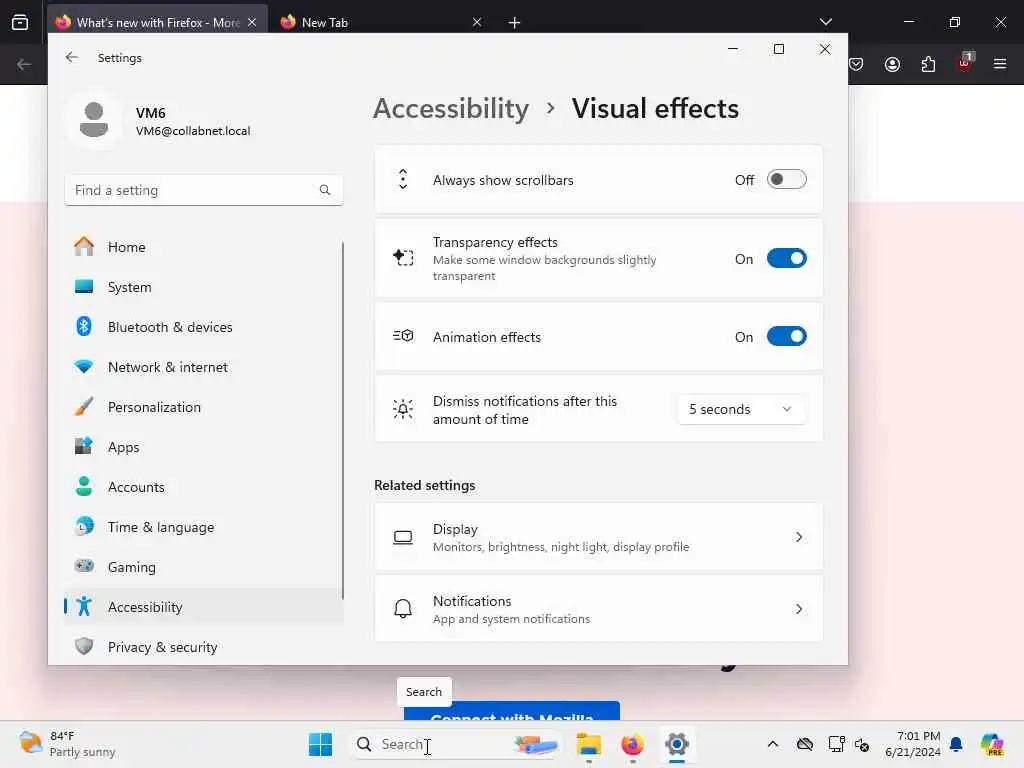This screenshot has height=768, width=1024.
Task: Toggle the Always show scrollbars switch
Action: pos(786,180)
